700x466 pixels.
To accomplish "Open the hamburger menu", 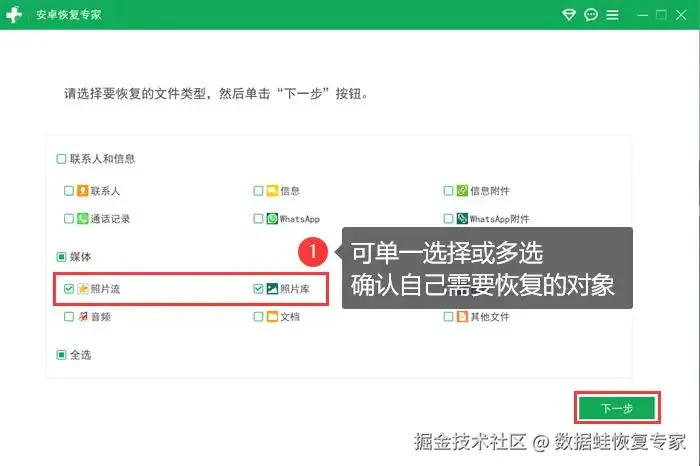I will (612, 15).
